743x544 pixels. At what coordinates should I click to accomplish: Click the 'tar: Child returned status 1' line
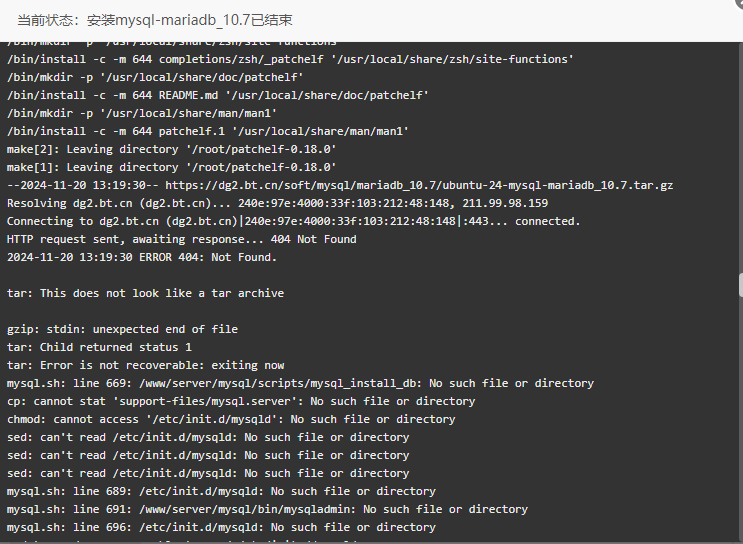[99, 347]
